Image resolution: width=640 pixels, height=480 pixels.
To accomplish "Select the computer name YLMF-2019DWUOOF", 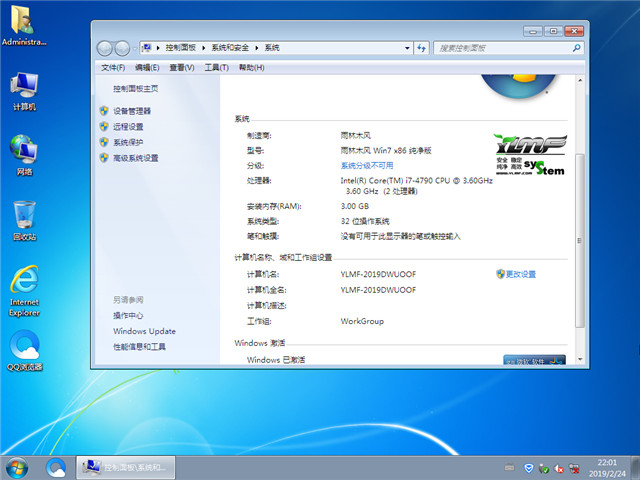I will 378,274.
